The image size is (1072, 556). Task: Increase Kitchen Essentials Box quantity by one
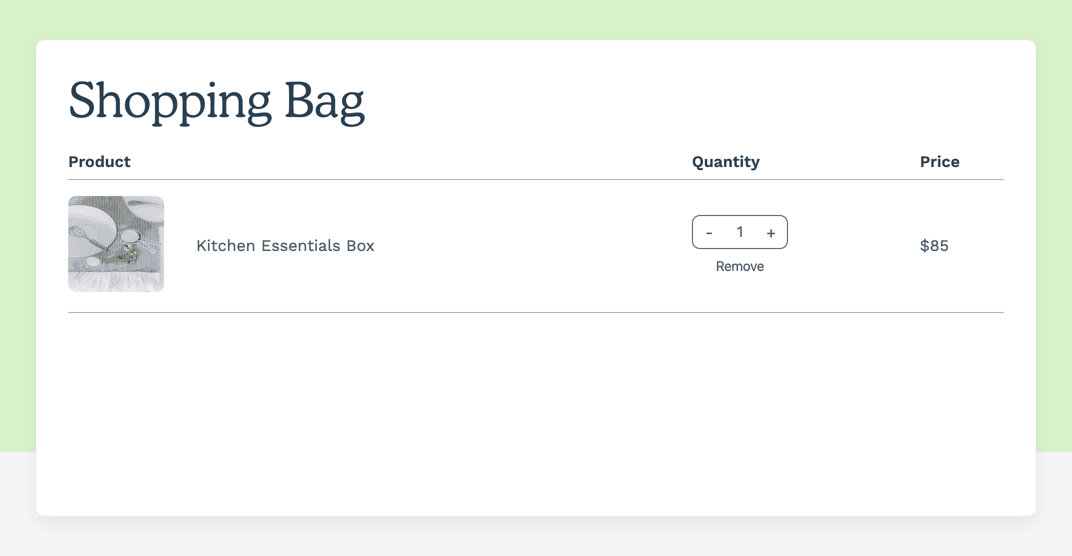click(771, 233)
